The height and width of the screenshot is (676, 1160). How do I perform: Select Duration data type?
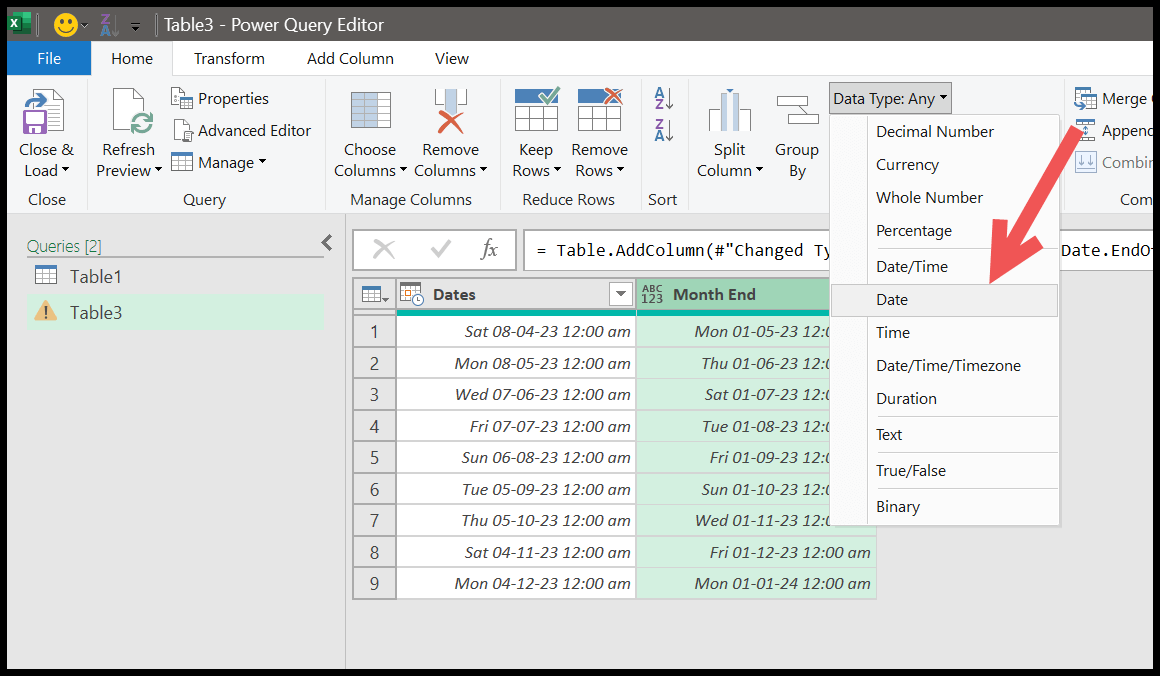tap(944, 399)
